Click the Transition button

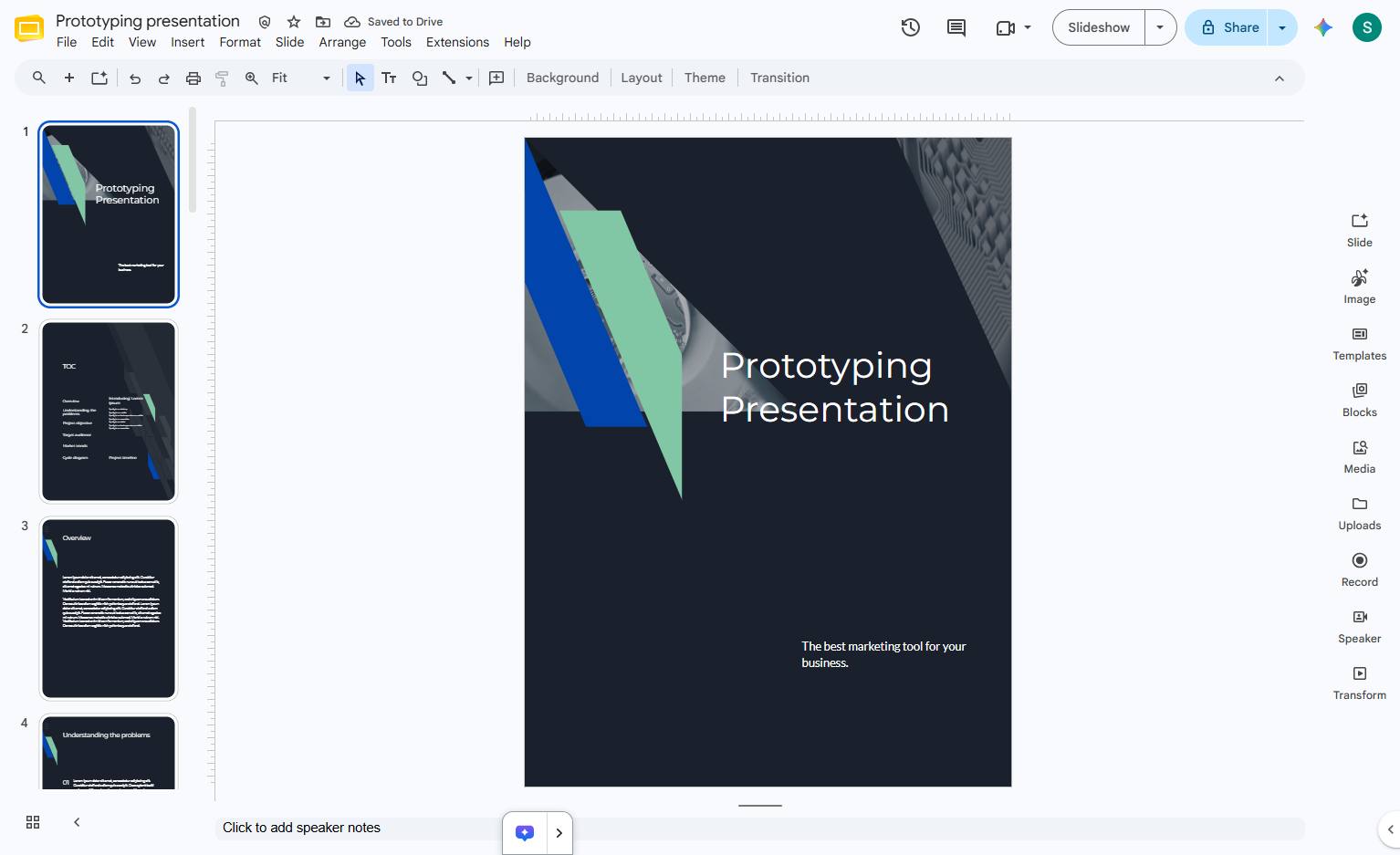[x=779, y=78]
